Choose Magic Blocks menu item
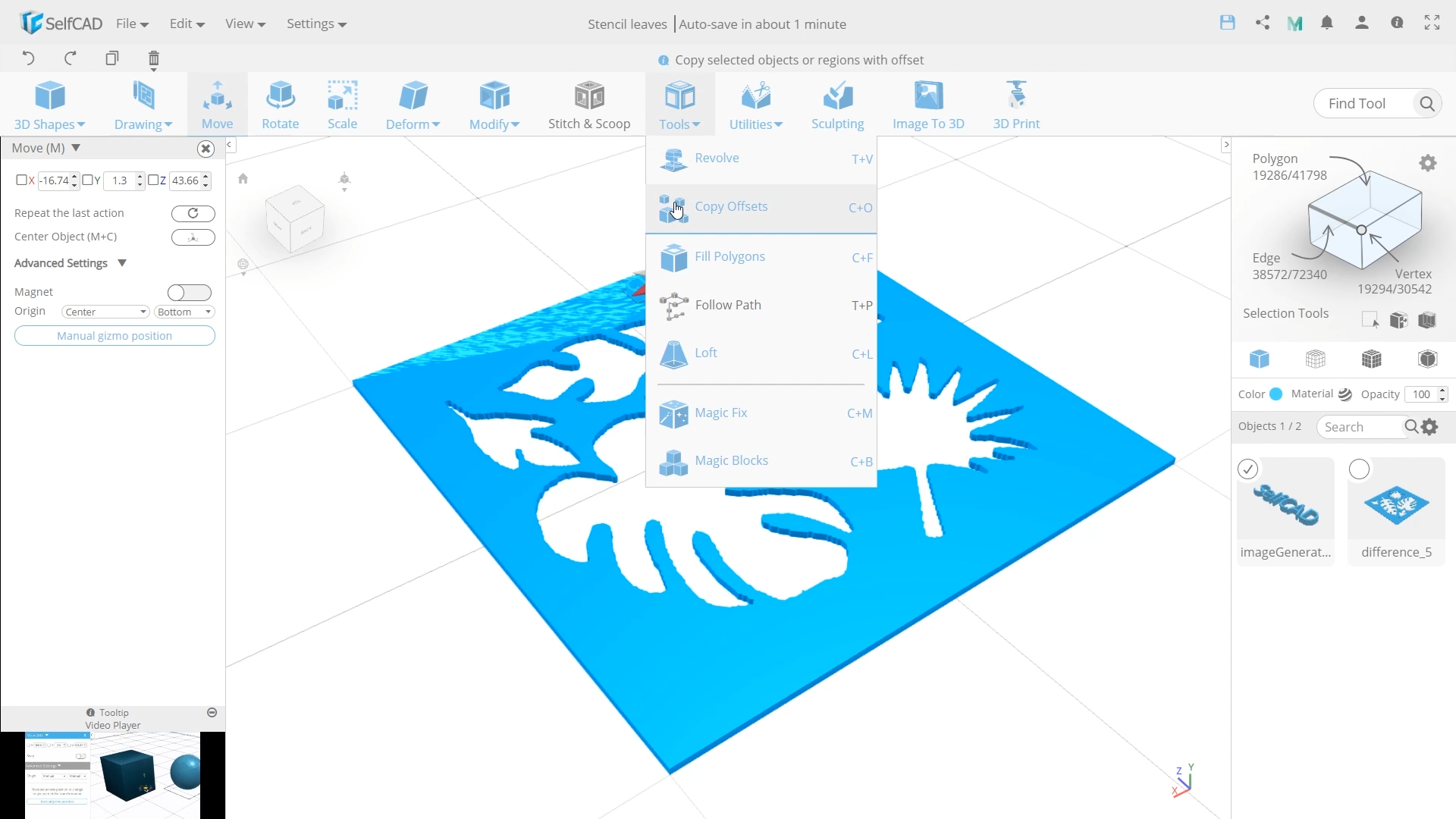1456x819 pixels. click(761, 461)
